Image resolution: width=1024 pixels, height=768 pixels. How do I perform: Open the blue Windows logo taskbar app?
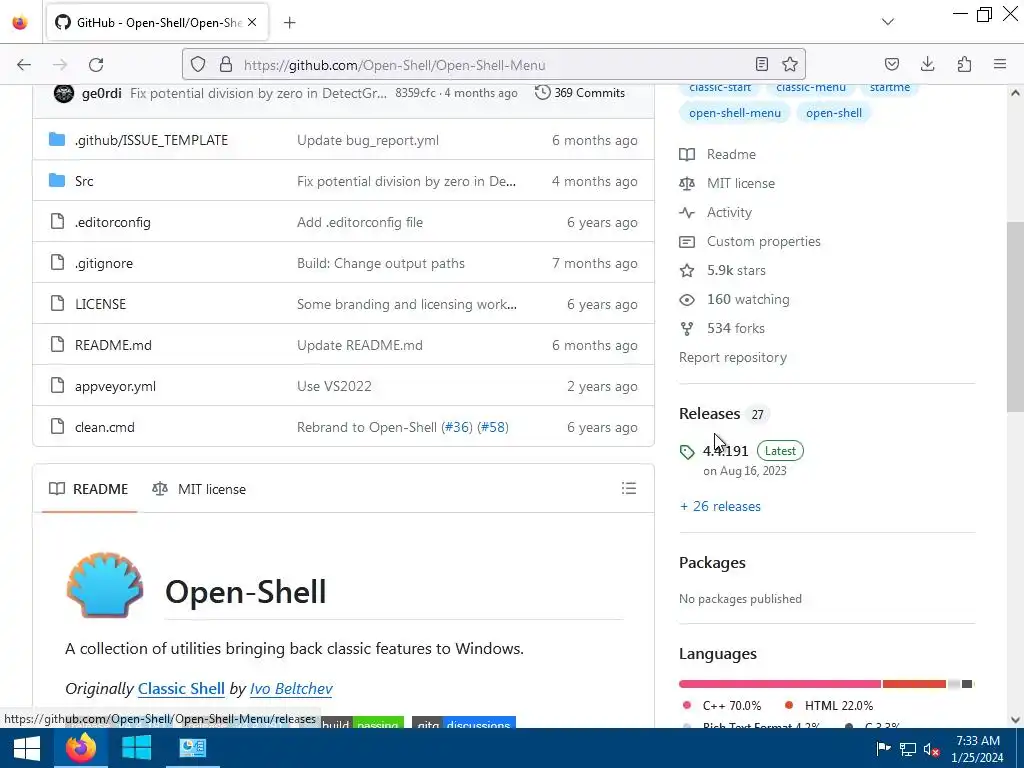point(136,748)
